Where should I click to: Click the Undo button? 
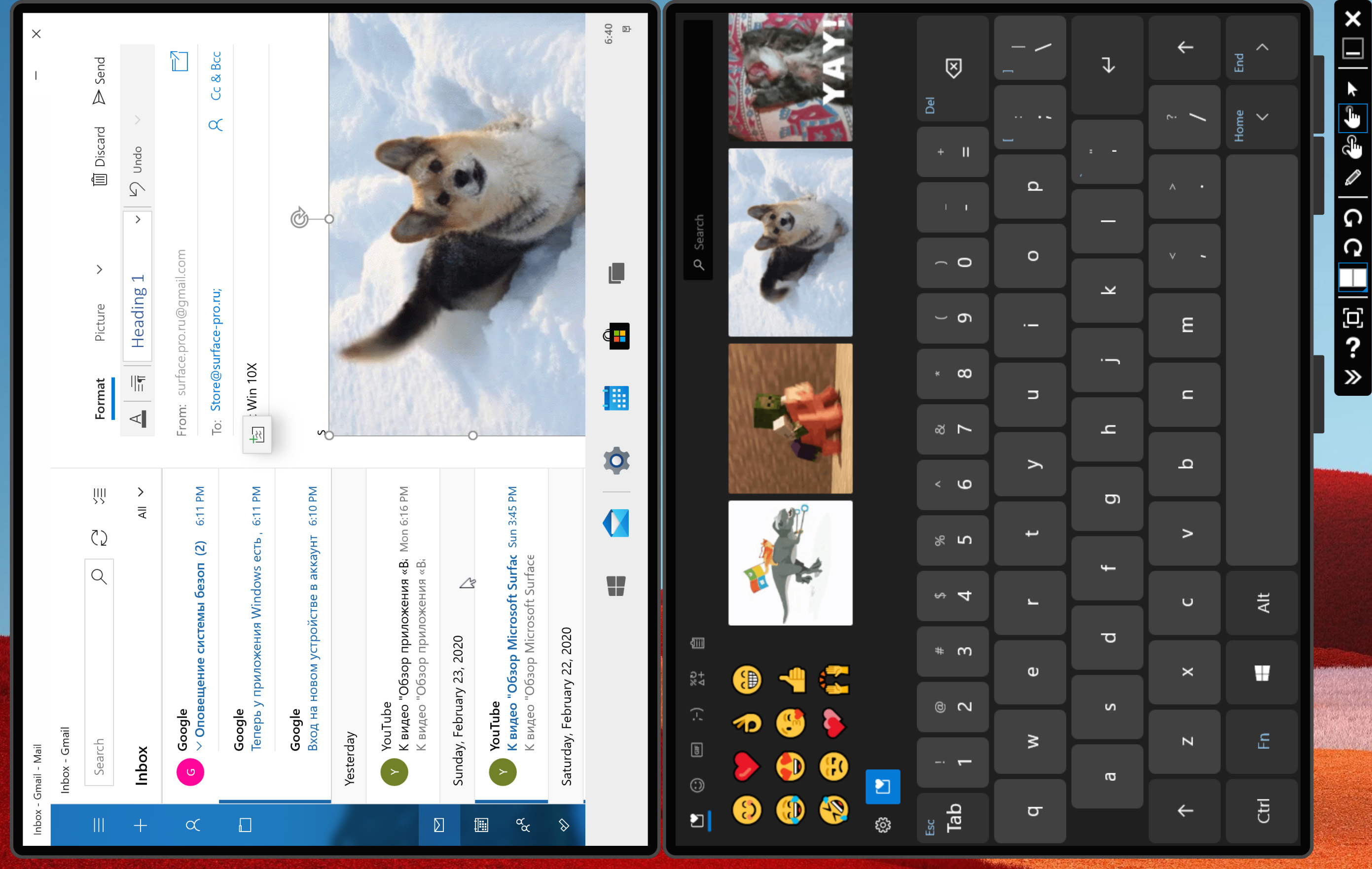click(137, 171)
